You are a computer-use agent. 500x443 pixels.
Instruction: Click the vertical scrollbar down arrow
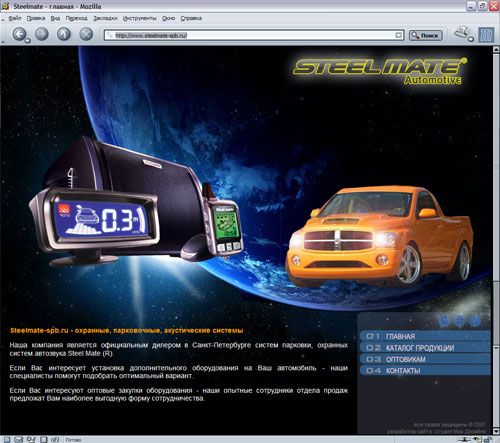click(496, 432)
